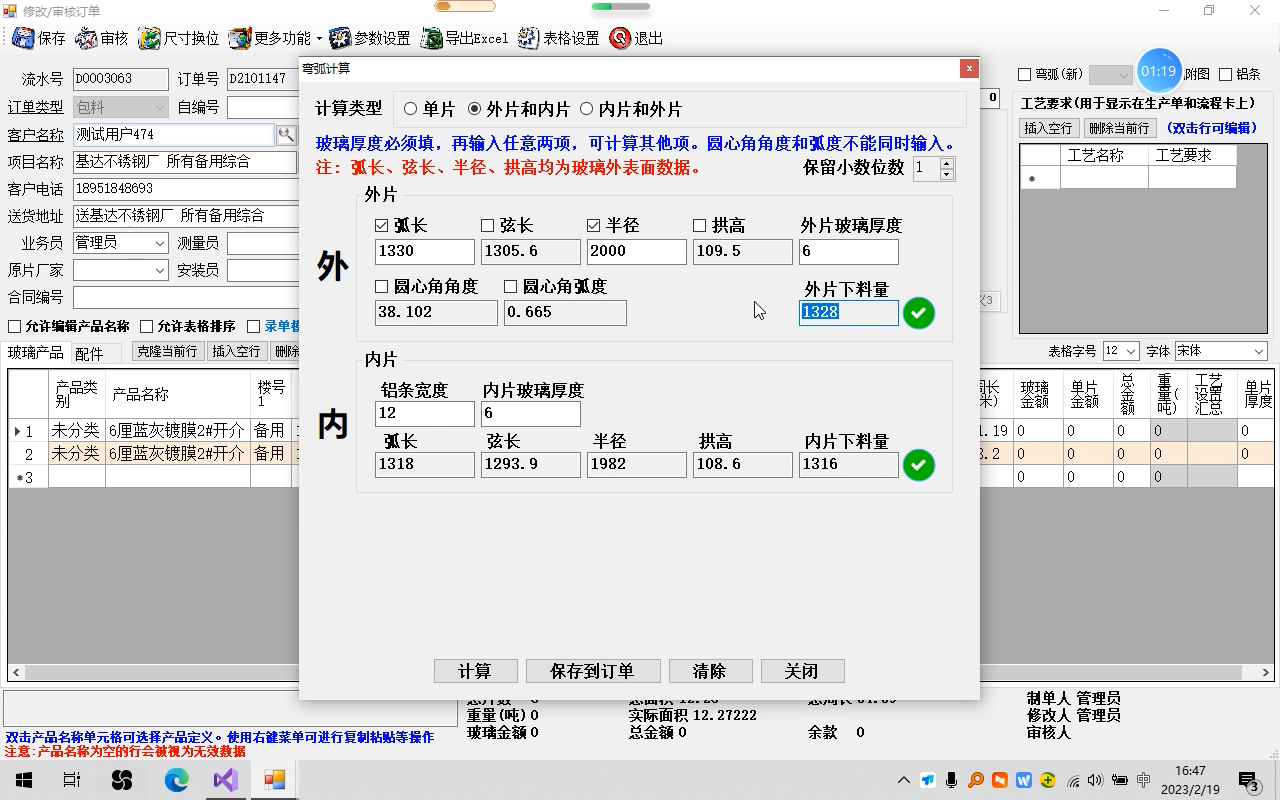Check the 拱高 checkbox
The width and height of the screenshot is (1280, 800).
click(x=698, y=225)
